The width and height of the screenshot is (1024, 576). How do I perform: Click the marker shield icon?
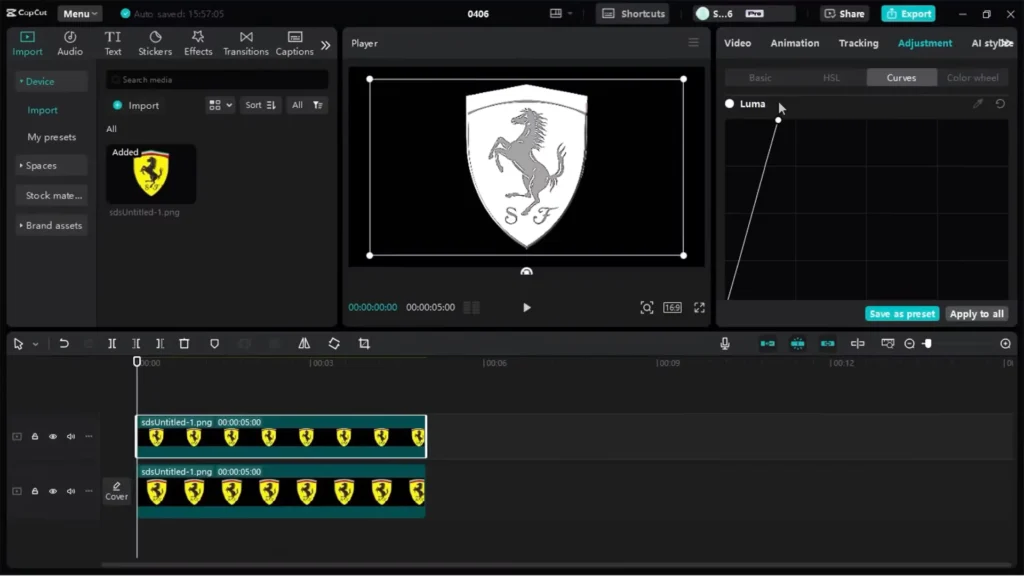(x=214, y=344)
